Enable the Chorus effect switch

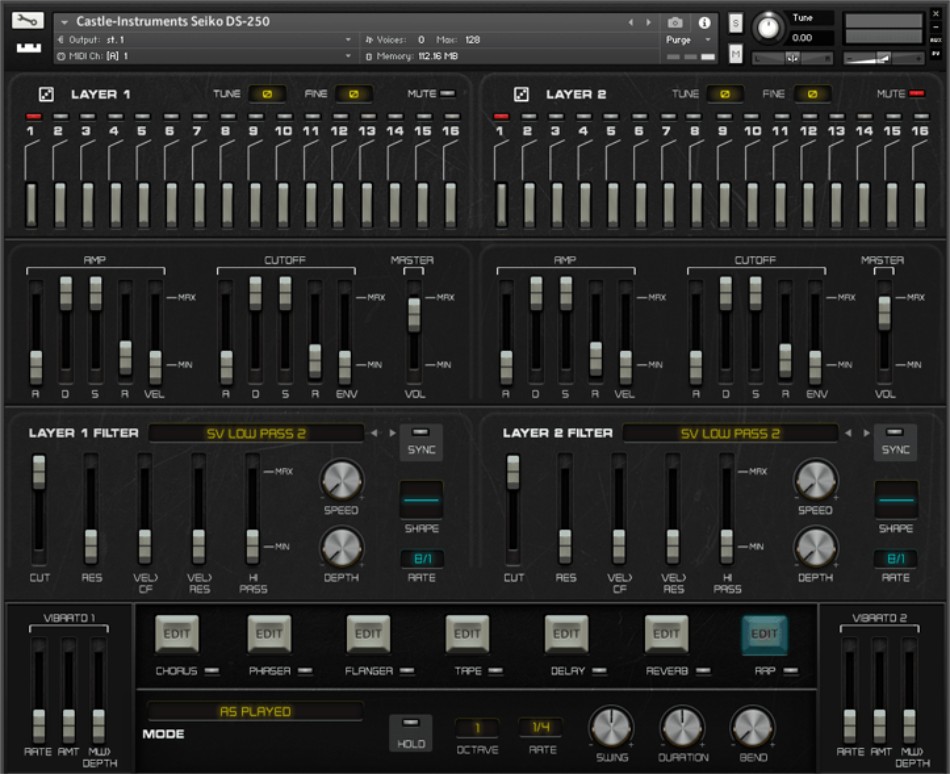click(x=212, y=671)
